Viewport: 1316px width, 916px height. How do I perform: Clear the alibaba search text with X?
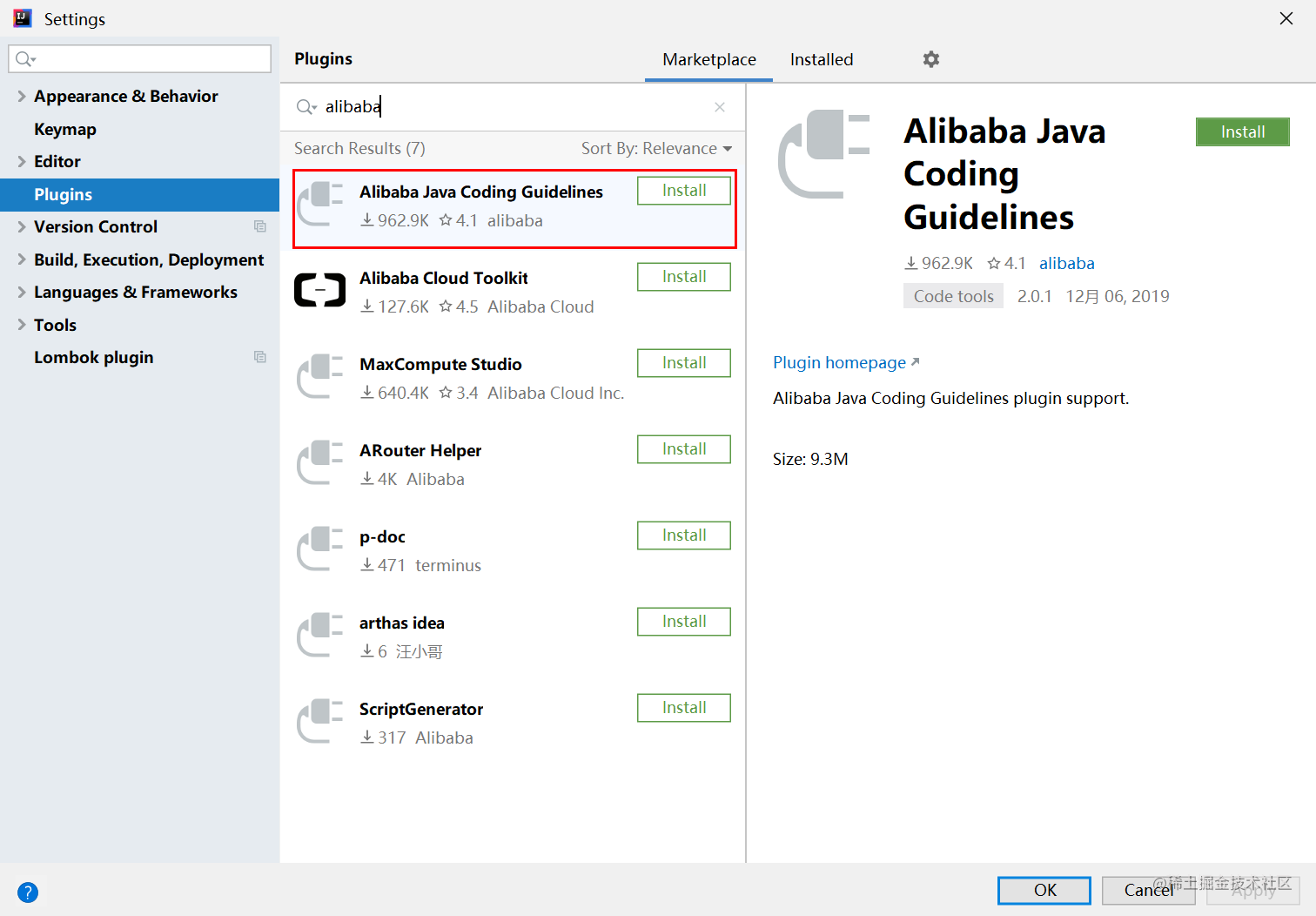[x=720, y=107]
